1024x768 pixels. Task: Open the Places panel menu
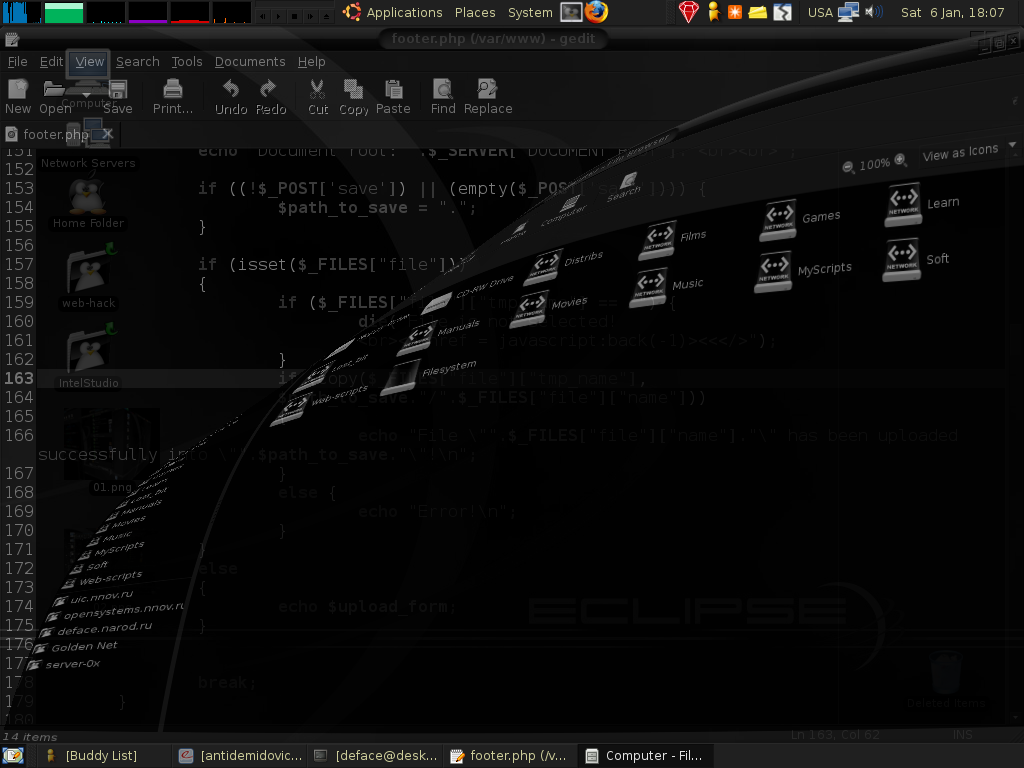coord(475,12)
